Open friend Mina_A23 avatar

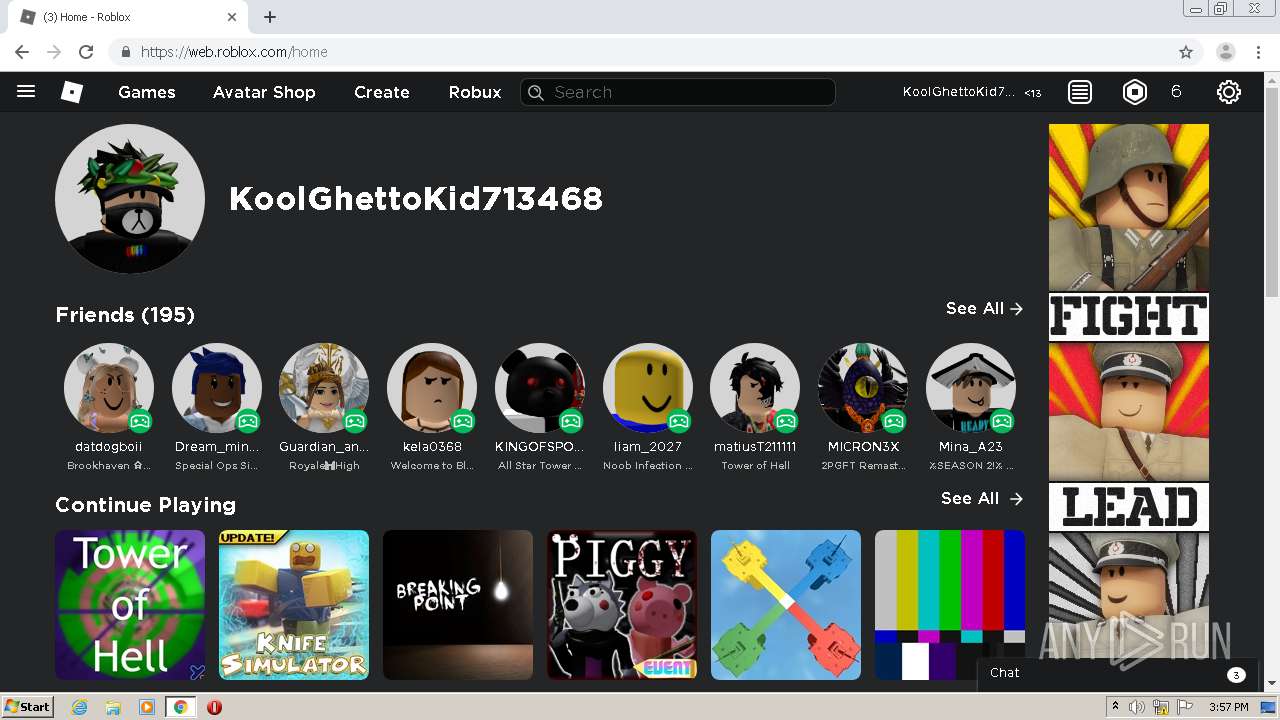[971, 388]
